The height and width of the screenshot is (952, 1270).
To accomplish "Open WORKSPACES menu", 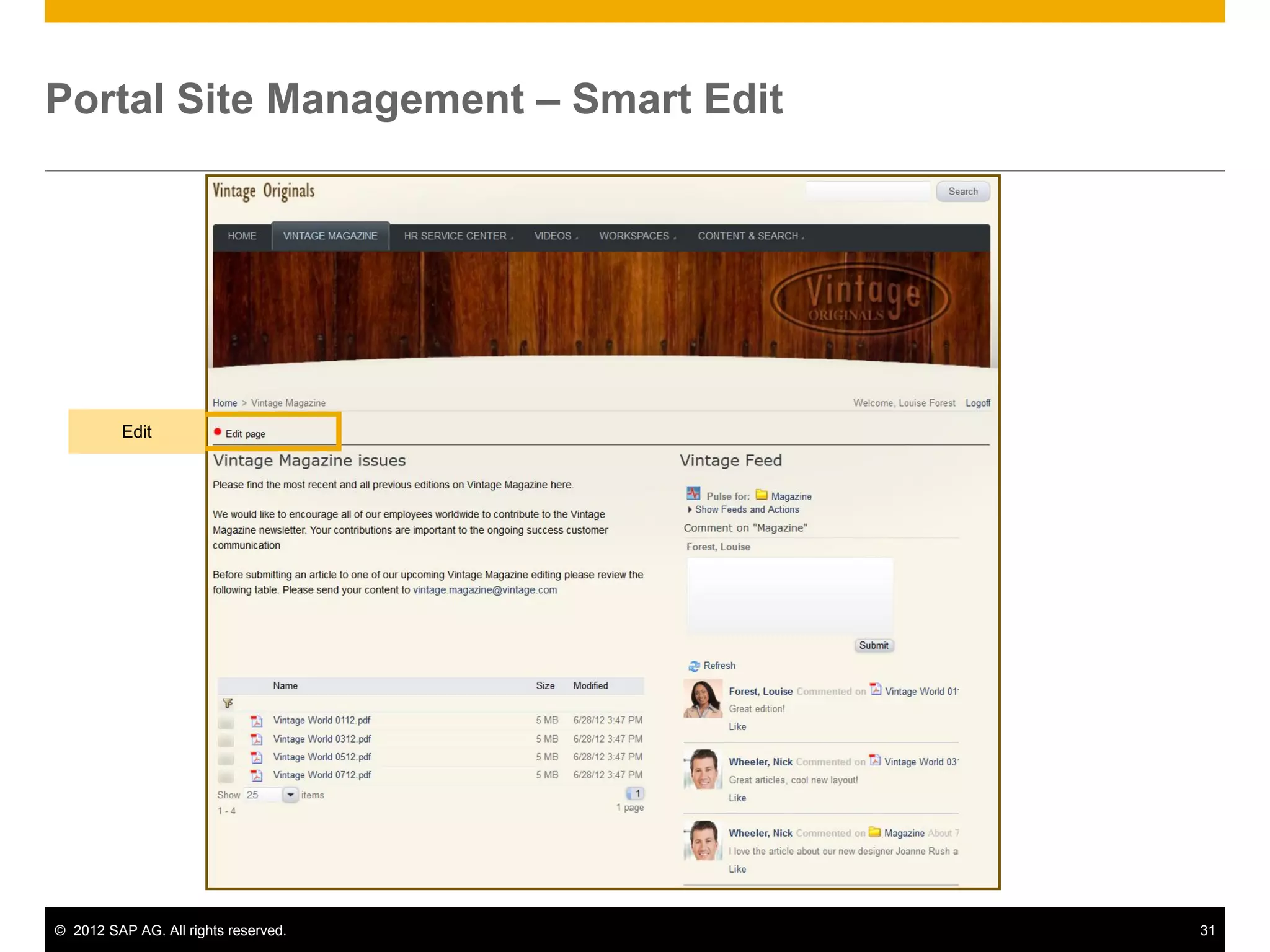I will (x=637, y=236).
